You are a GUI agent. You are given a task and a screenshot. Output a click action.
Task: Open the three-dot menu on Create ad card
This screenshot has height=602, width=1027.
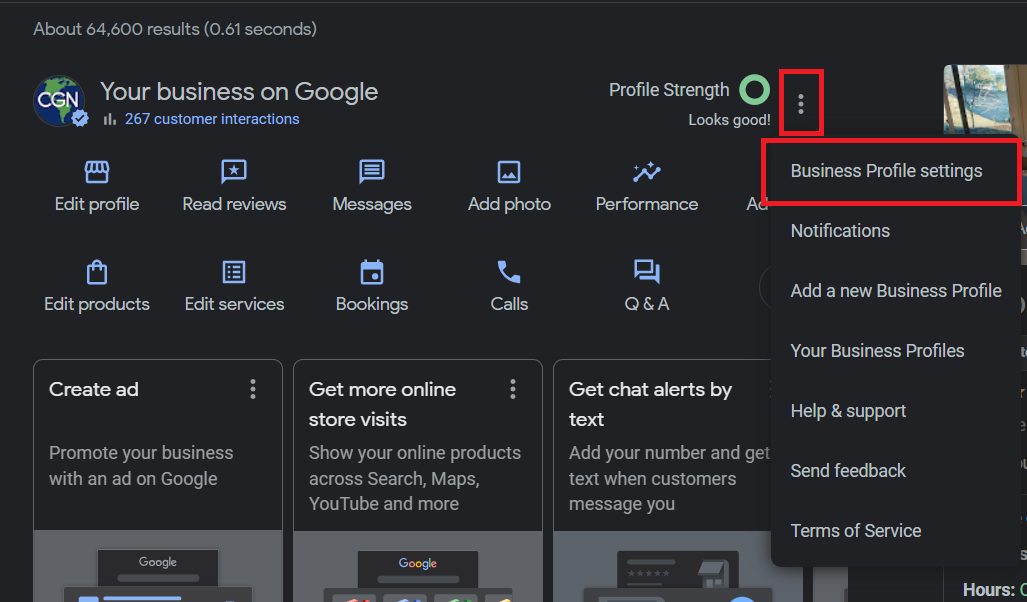pos(253,389)
